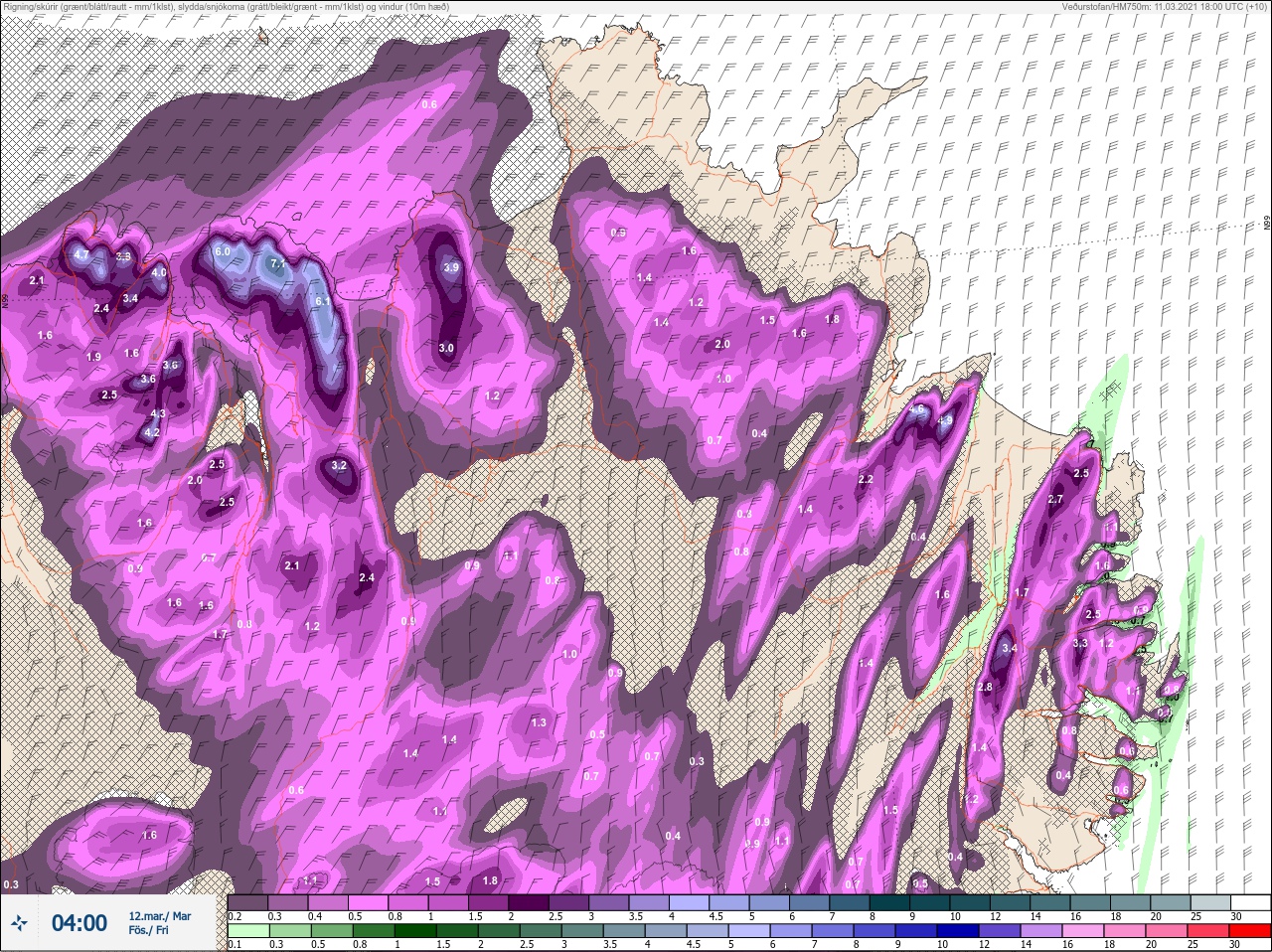Select the white swatch ending the upper legend

click(x=1249, y=902)
